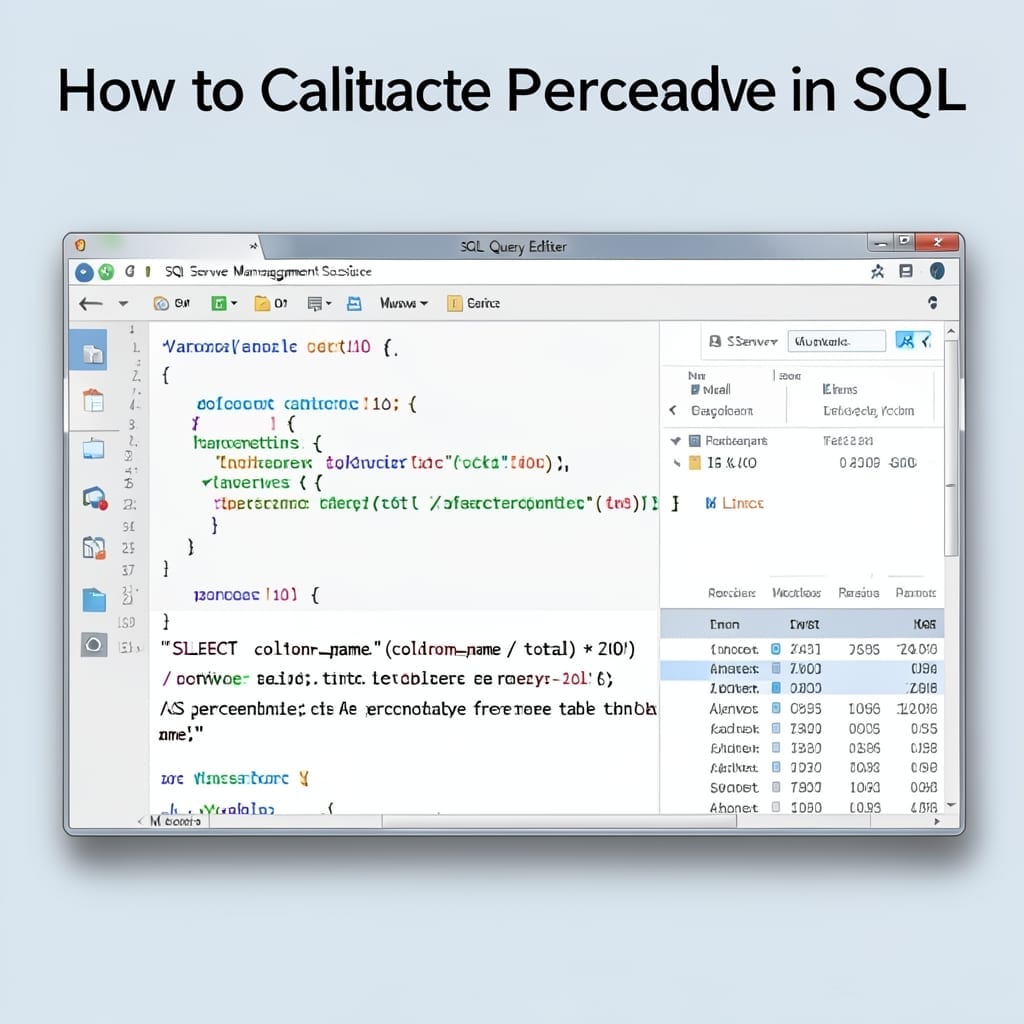Click the vertical scrollbar thumb on the right edge
The height and width of the screenshot is (1024, 1024).
[x=952, y=448]
